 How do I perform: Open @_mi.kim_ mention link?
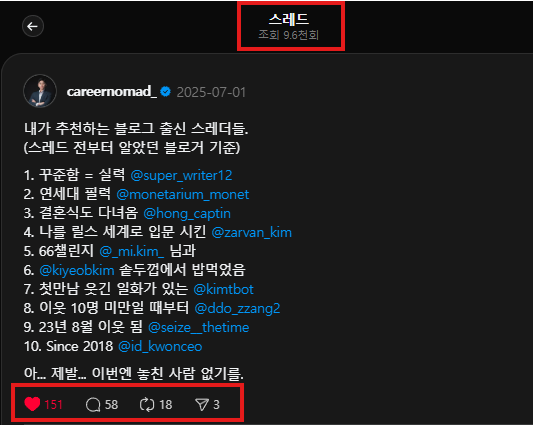tap(132, 252)
